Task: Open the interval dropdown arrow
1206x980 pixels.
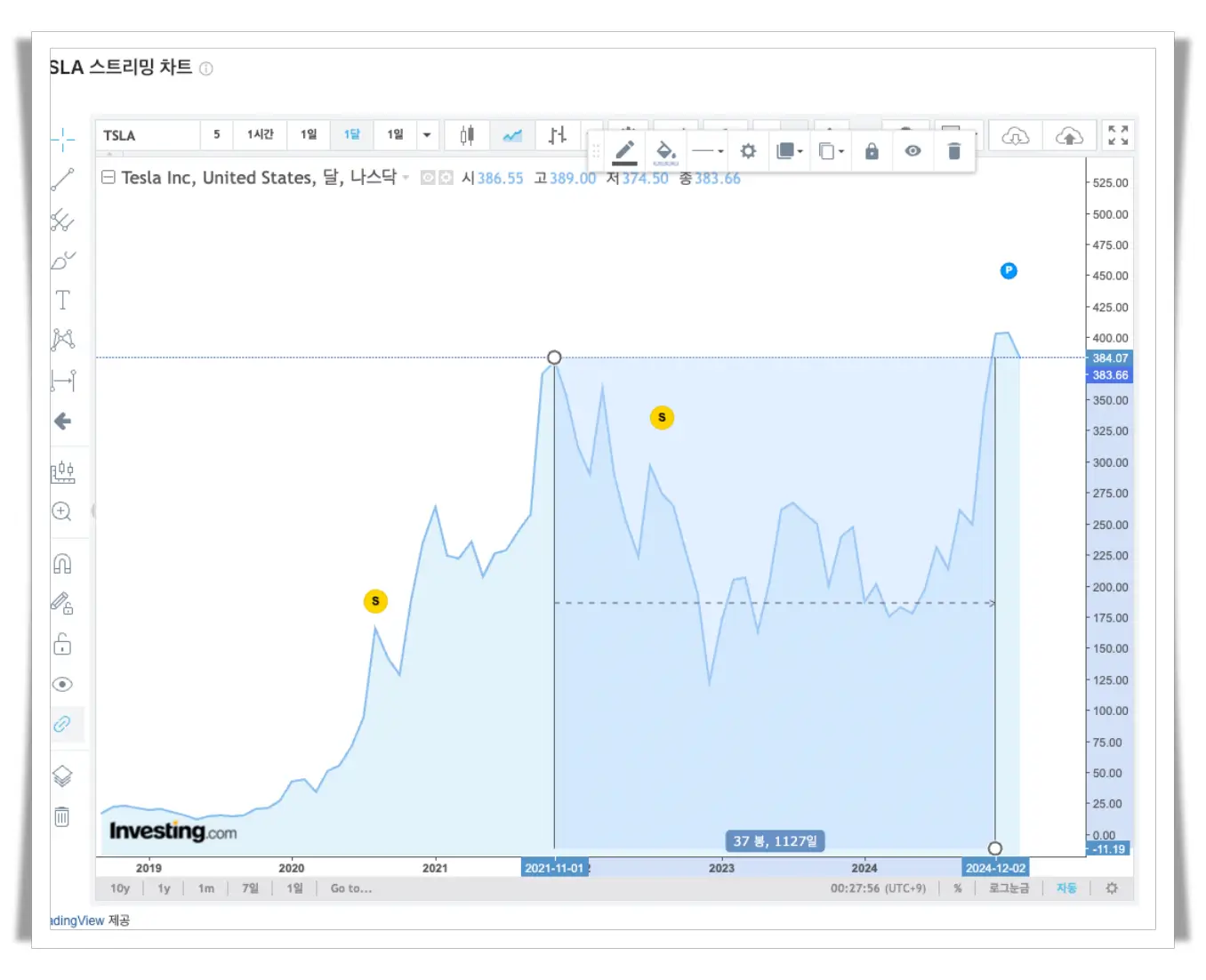Action: [427, 135]
